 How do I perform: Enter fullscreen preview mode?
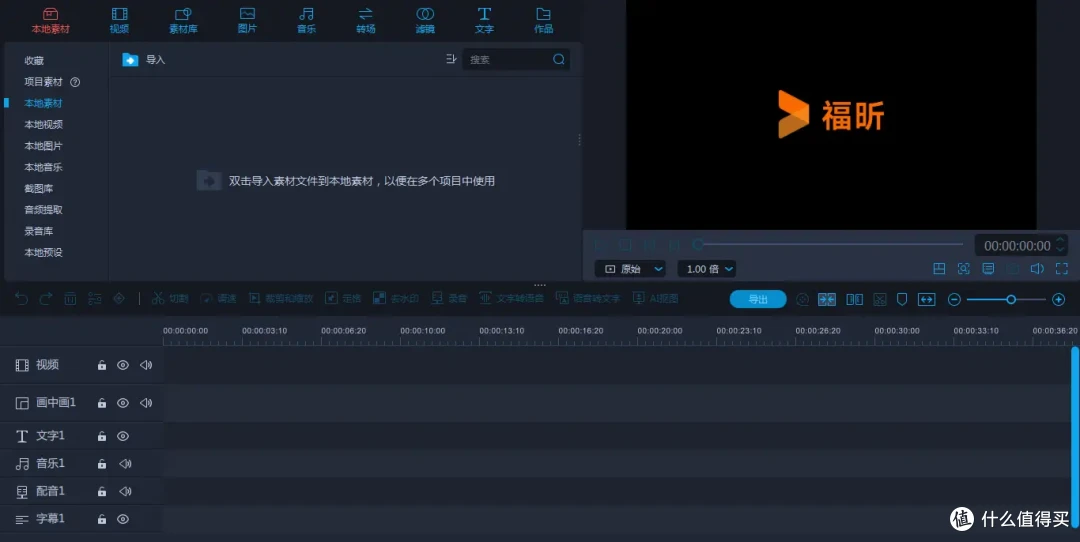pyautogui.click(x=1061, y=269)
